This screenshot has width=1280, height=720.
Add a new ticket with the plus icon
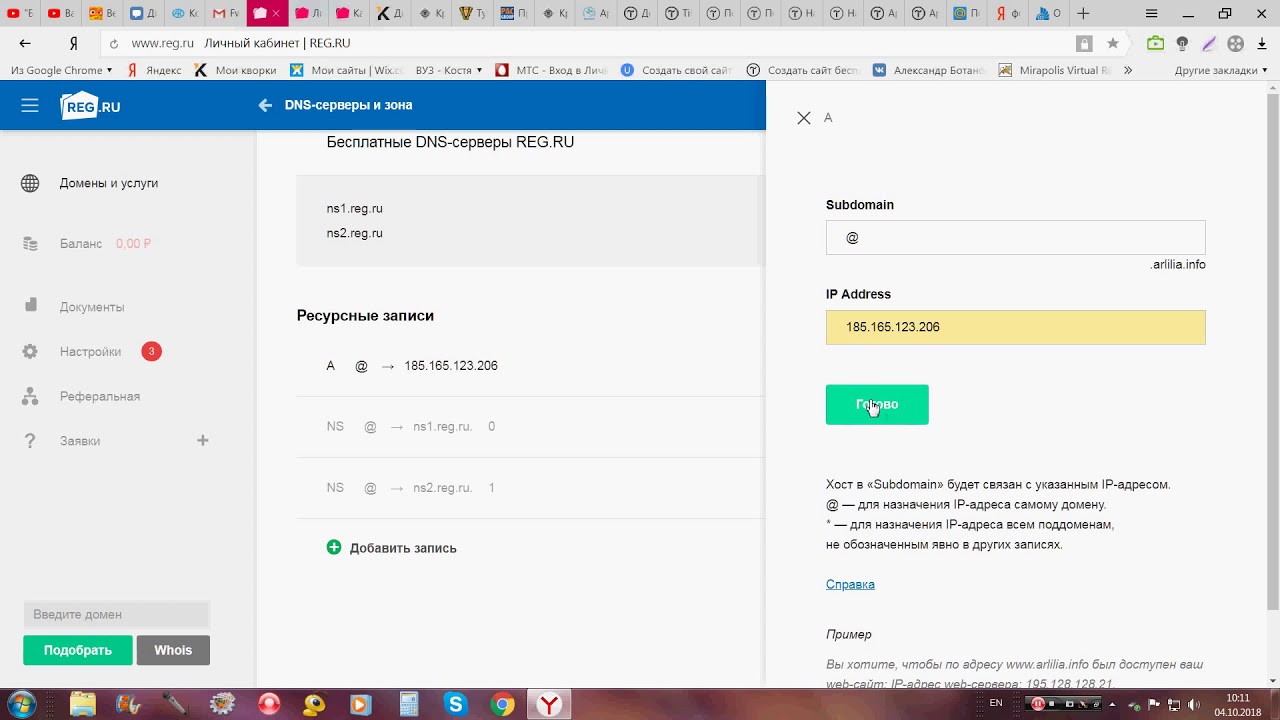pos(203,440)
